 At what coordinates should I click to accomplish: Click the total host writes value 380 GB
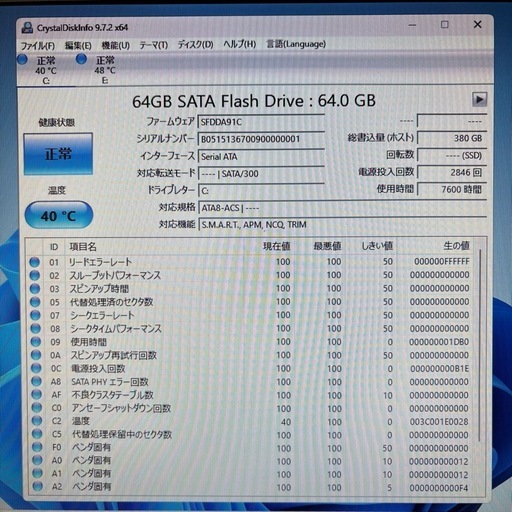[452, 138]
